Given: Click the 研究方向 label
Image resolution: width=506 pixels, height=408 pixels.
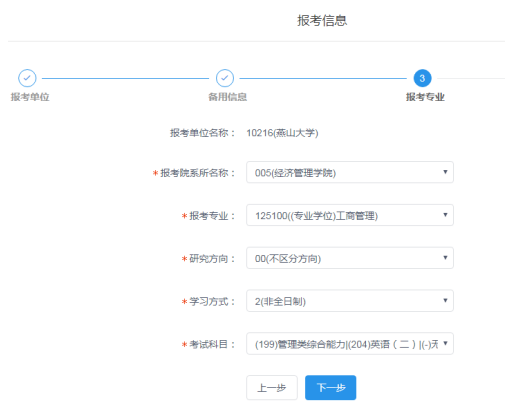Looking at the screenshot, I should click(212, 258).
